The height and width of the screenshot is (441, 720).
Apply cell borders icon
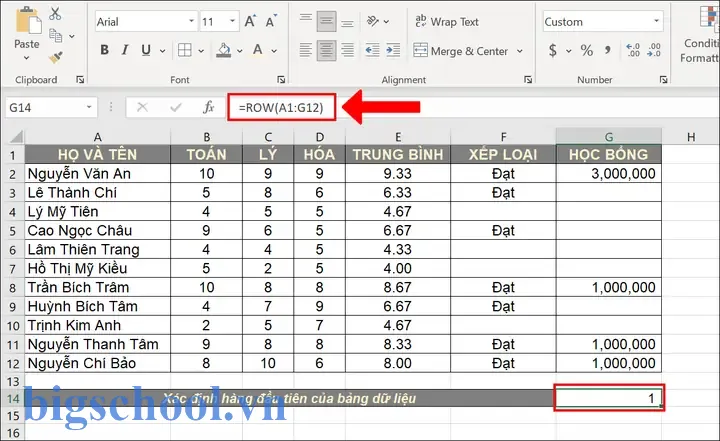(x=185, y=50)
